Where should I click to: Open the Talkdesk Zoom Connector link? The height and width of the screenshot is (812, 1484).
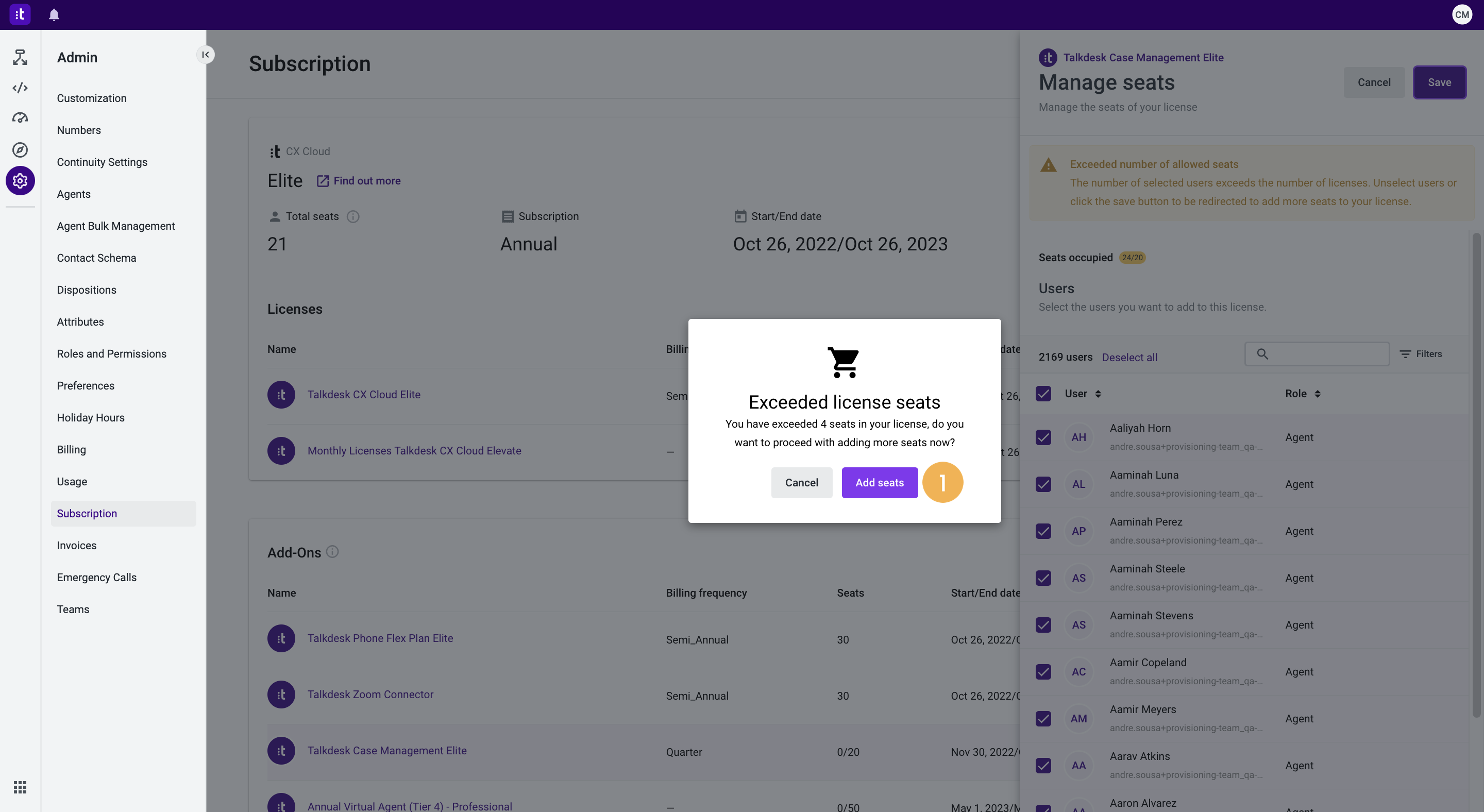370,695
